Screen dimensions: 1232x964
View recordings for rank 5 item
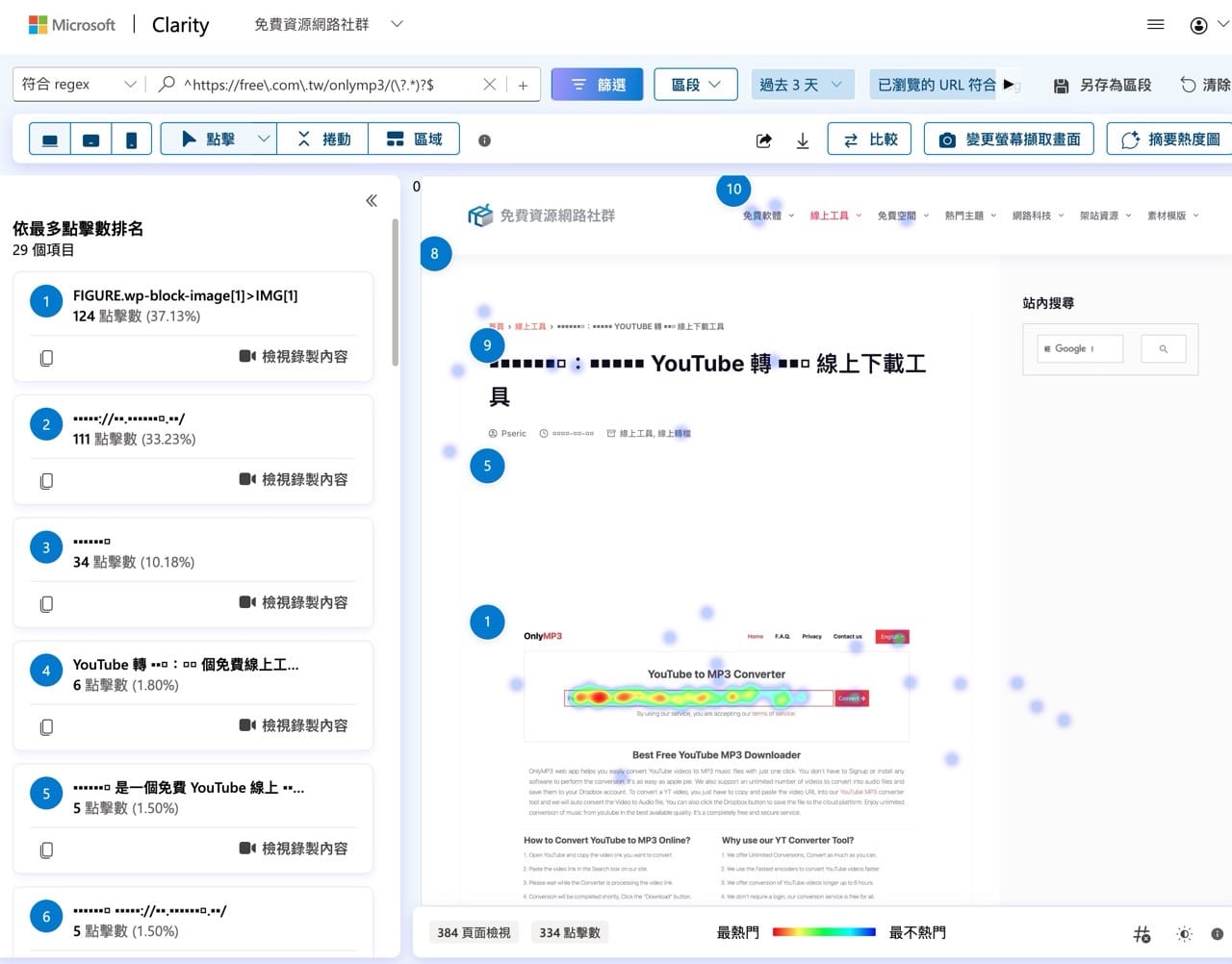(294, 849)
